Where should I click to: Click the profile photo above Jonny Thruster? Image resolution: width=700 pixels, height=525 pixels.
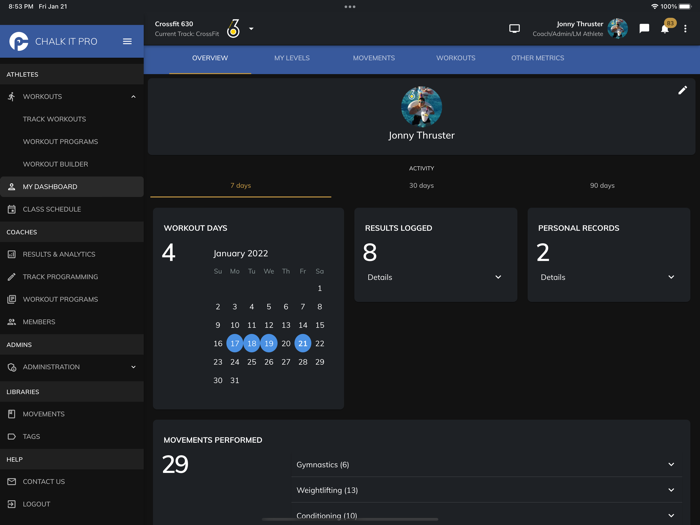[421, 107]
